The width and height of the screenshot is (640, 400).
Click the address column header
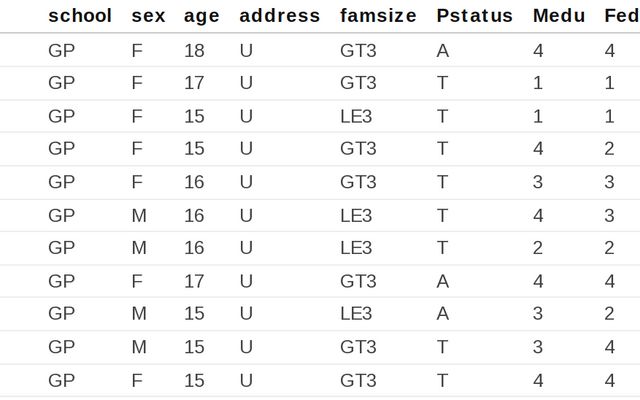tap(280, 16)
